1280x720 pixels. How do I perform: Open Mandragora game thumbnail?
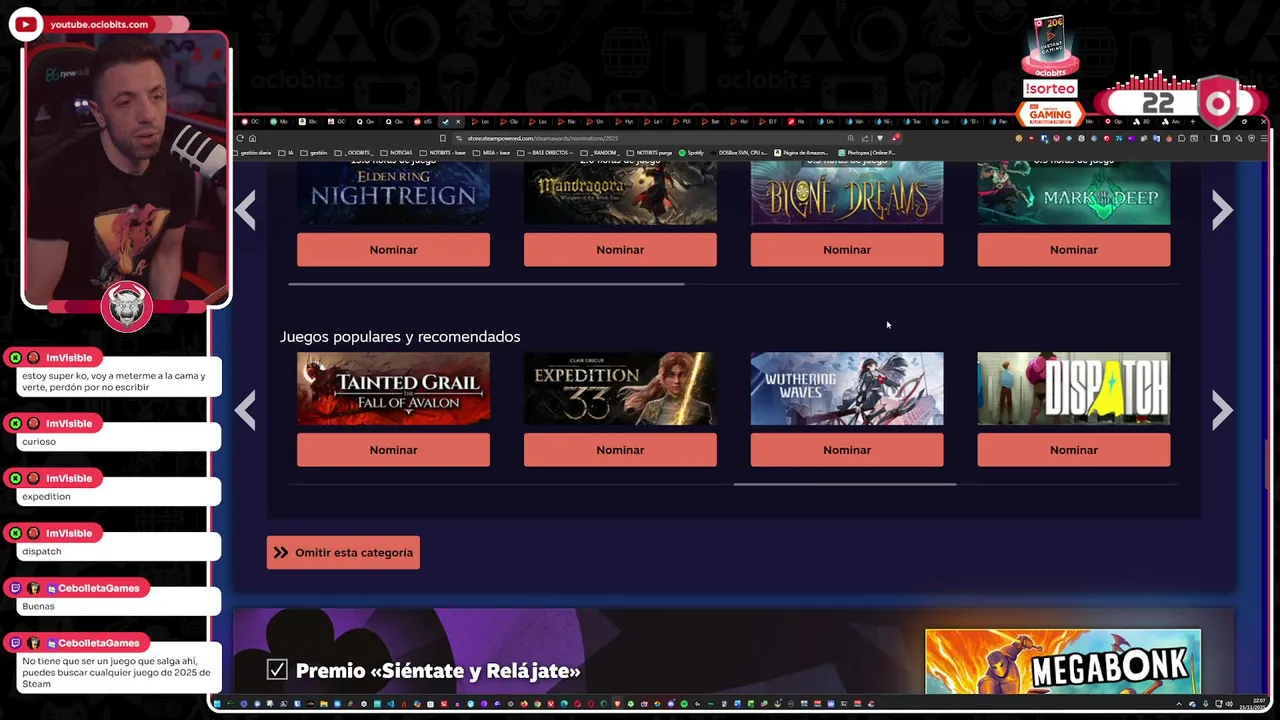[x=620, y=192]
